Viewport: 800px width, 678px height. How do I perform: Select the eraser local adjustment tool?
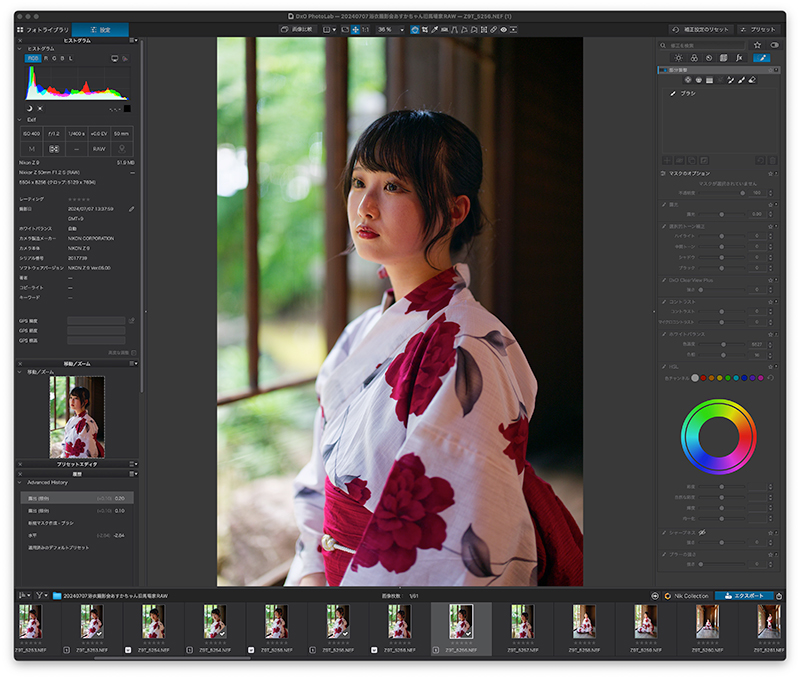tap(752, 80)
